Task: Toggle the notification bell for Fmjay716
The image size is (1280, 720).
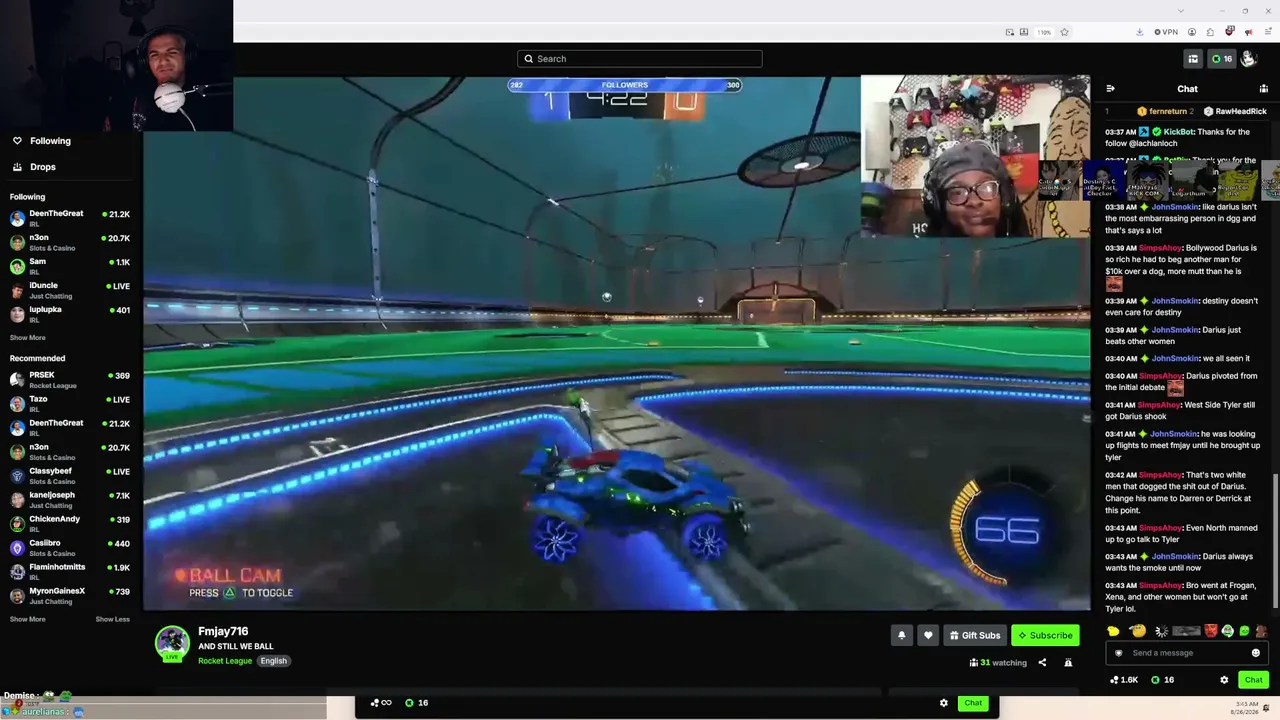Action: [x=901, y=635]
